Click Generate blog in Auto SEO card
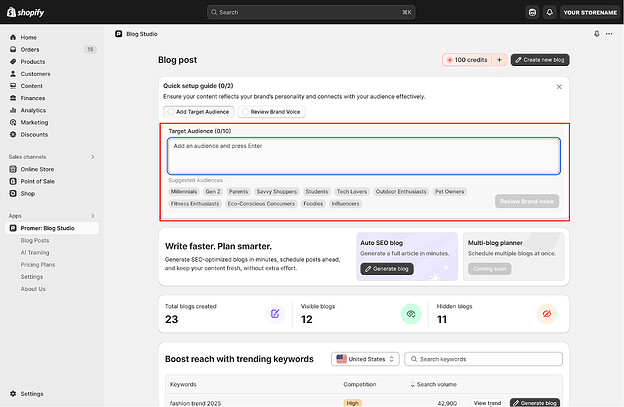This screenshot has width=624, height=407. pyautogui.click(x=387, y=269)
